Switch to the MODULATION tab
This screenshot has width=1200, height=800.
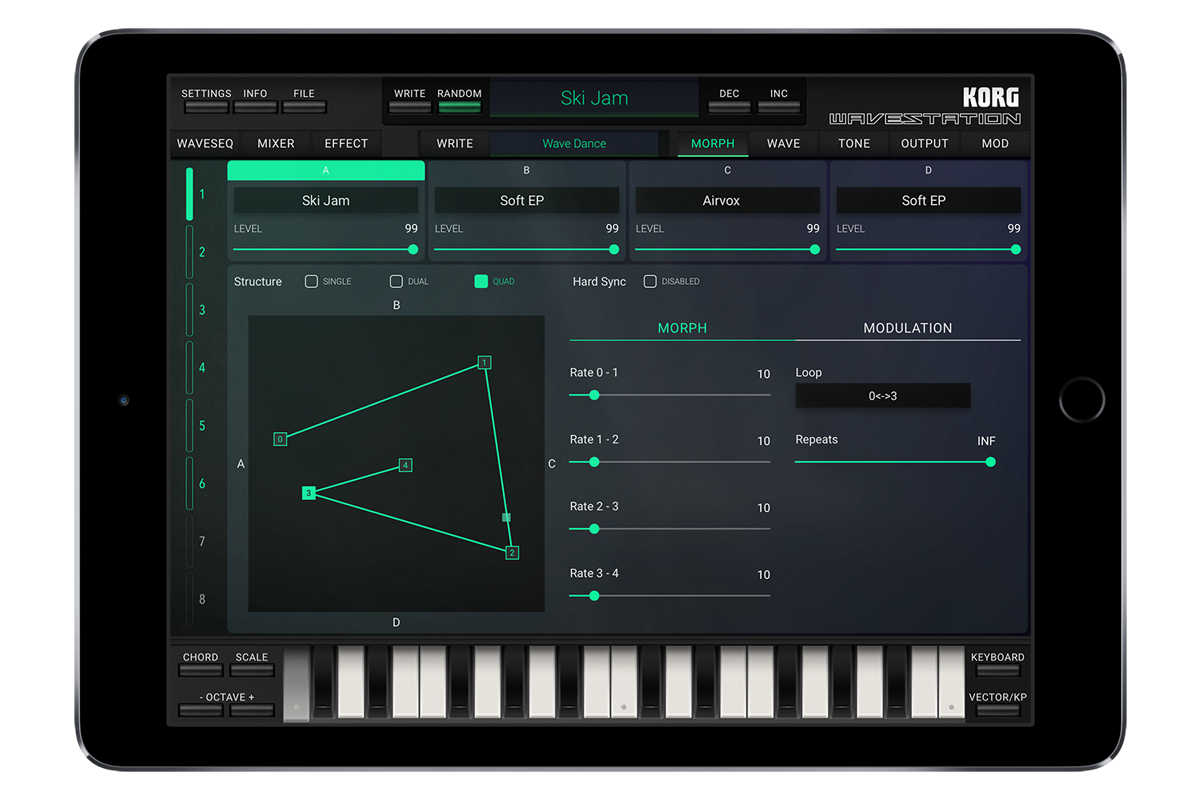pos(907,328)
